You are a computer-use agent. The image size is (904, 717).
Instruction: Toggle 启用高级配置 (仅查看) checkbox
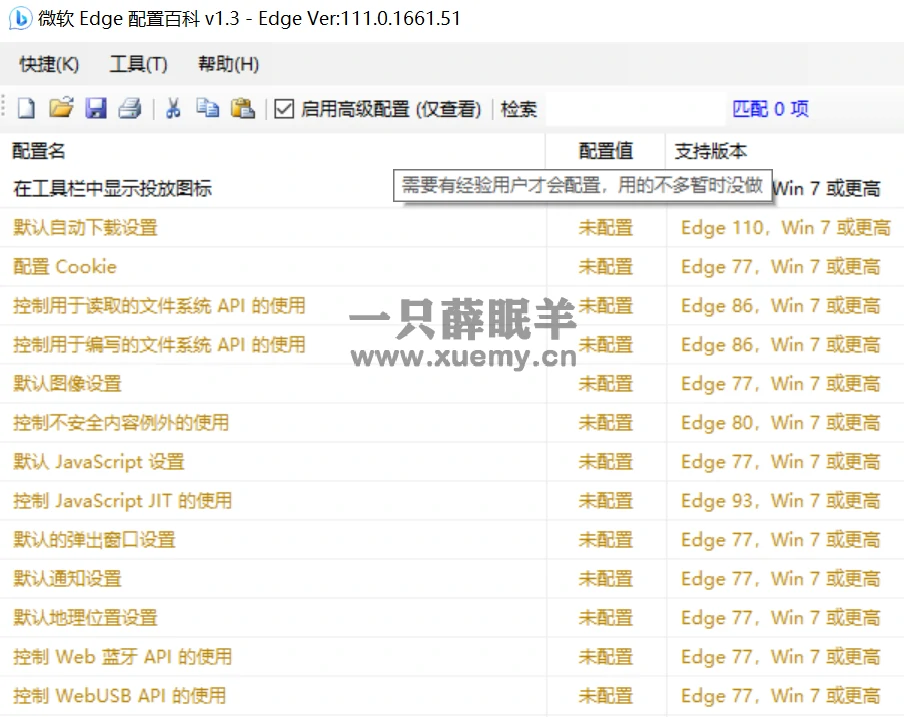(x=284, y=108)
